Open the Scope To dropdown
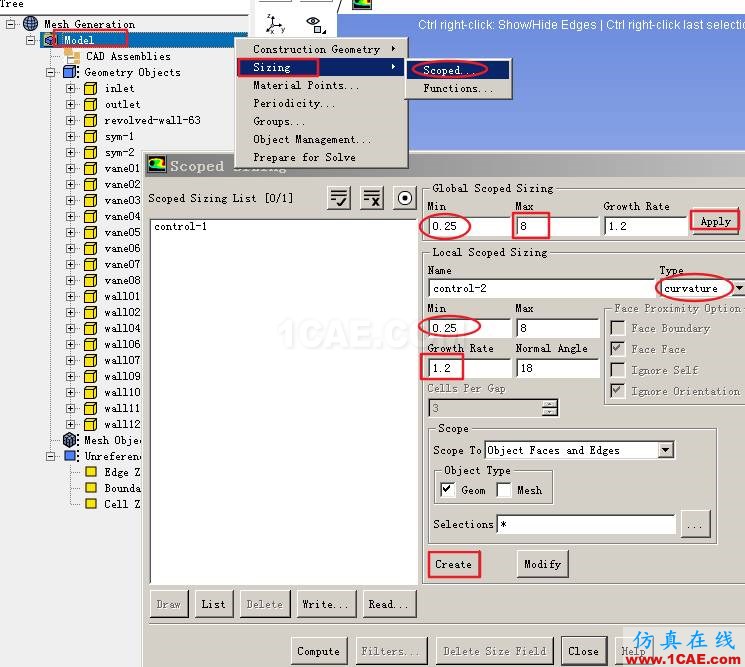Image resolution: width=745 pixels, height=667 pixels. click(666, 449)
